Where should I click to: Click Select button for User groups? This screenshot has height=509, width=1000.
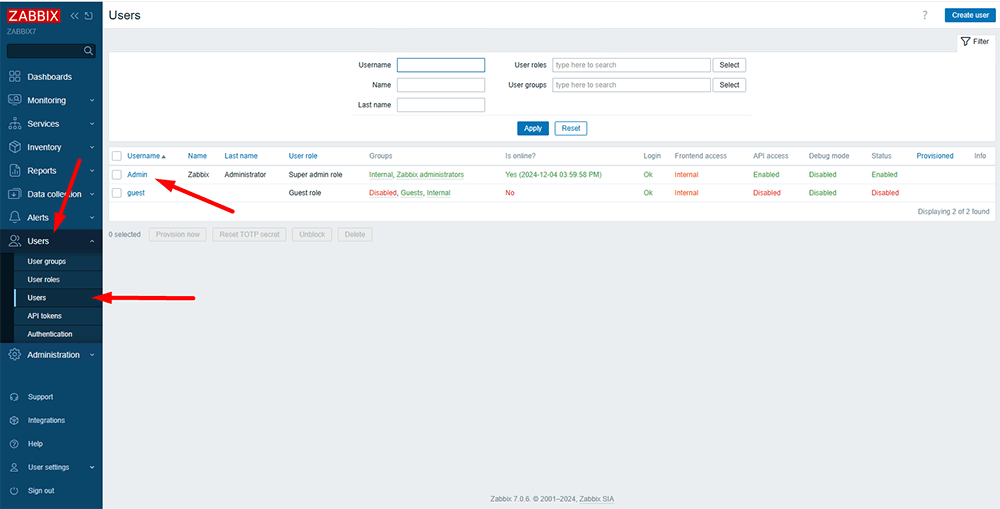click(729, 85)
